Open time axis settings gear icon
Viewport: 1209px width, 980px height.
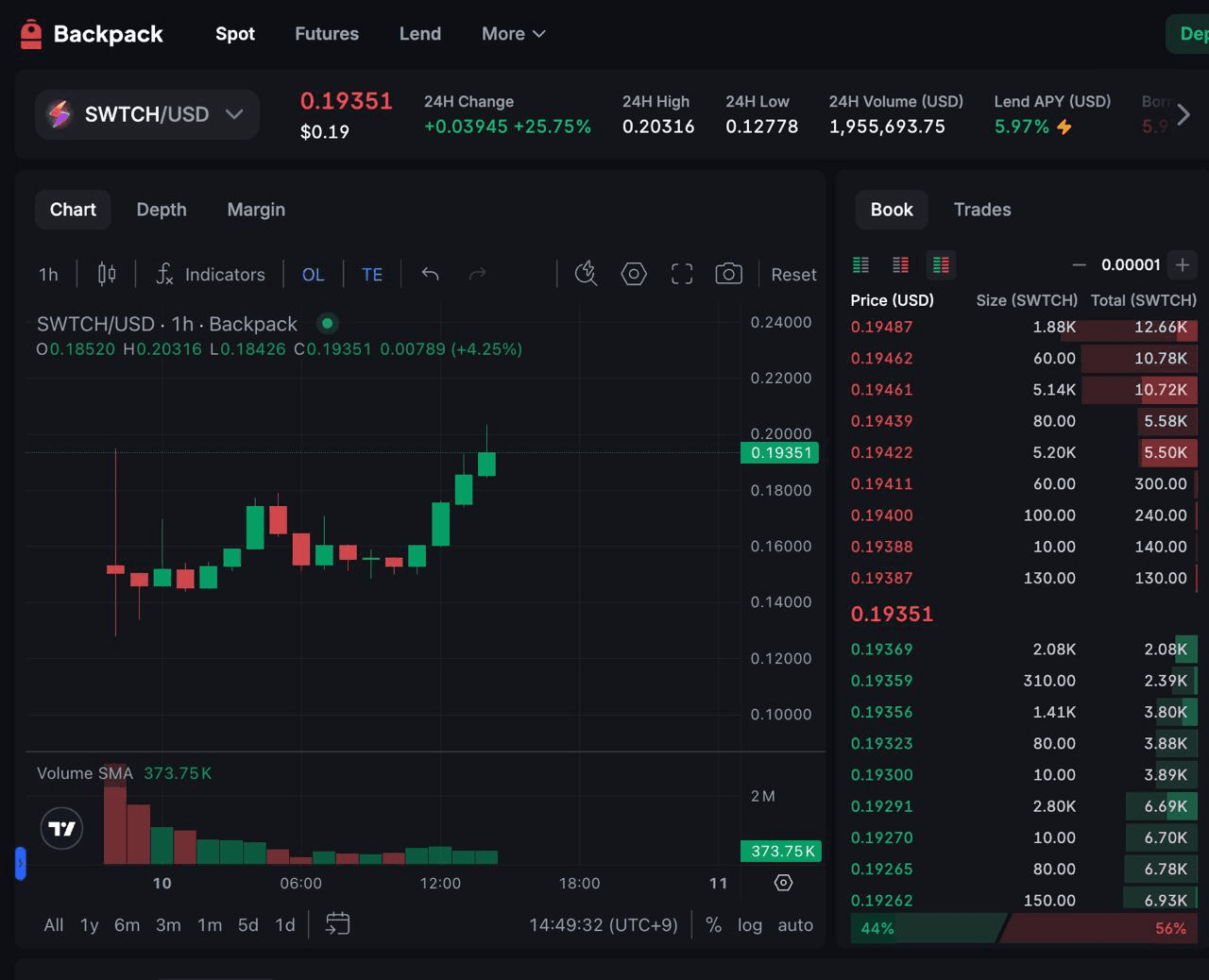(x=783, y=883)
